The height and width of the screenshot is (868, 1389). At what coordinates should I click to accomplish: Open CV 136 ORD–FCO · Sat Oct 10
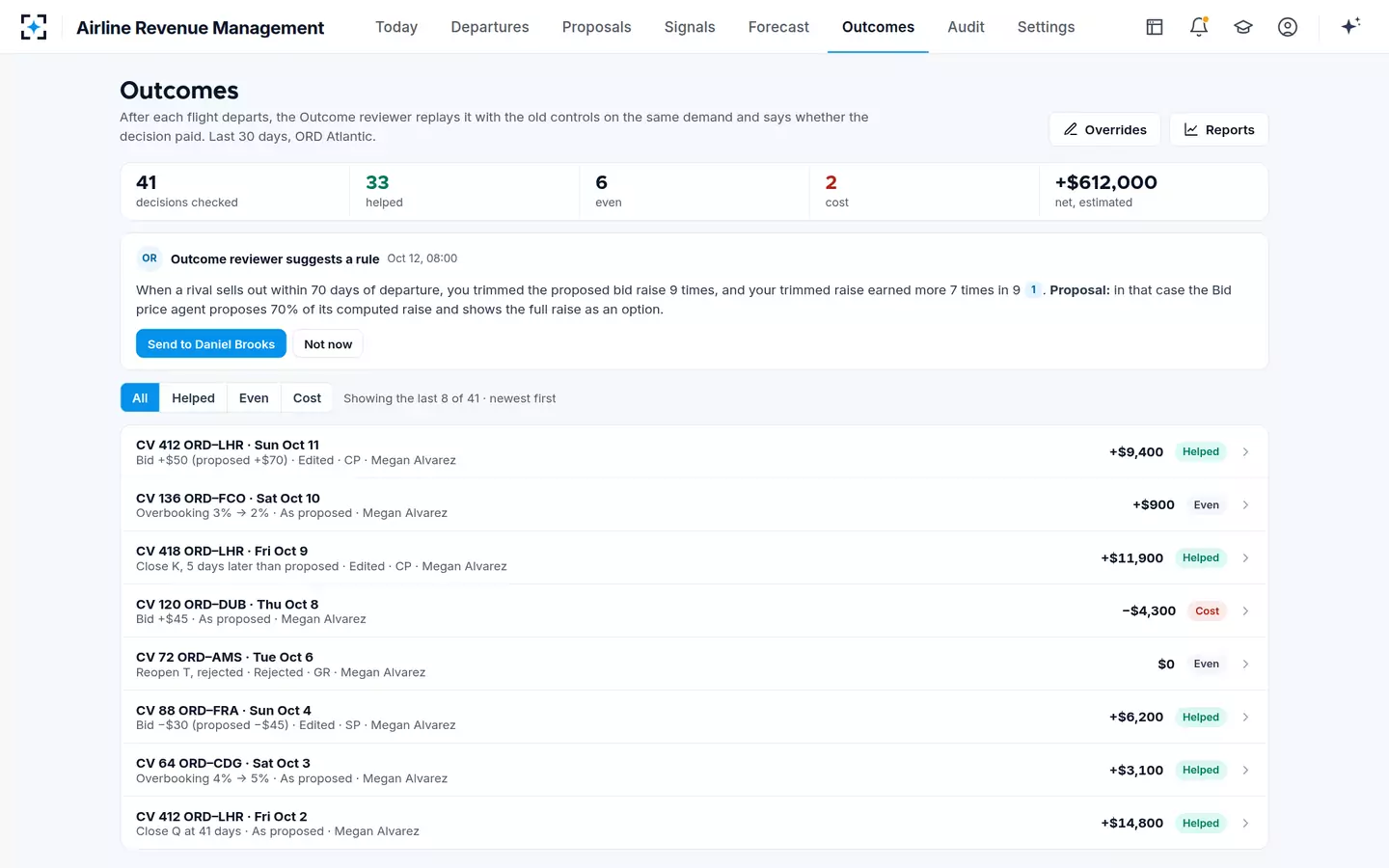pos(694,504)
